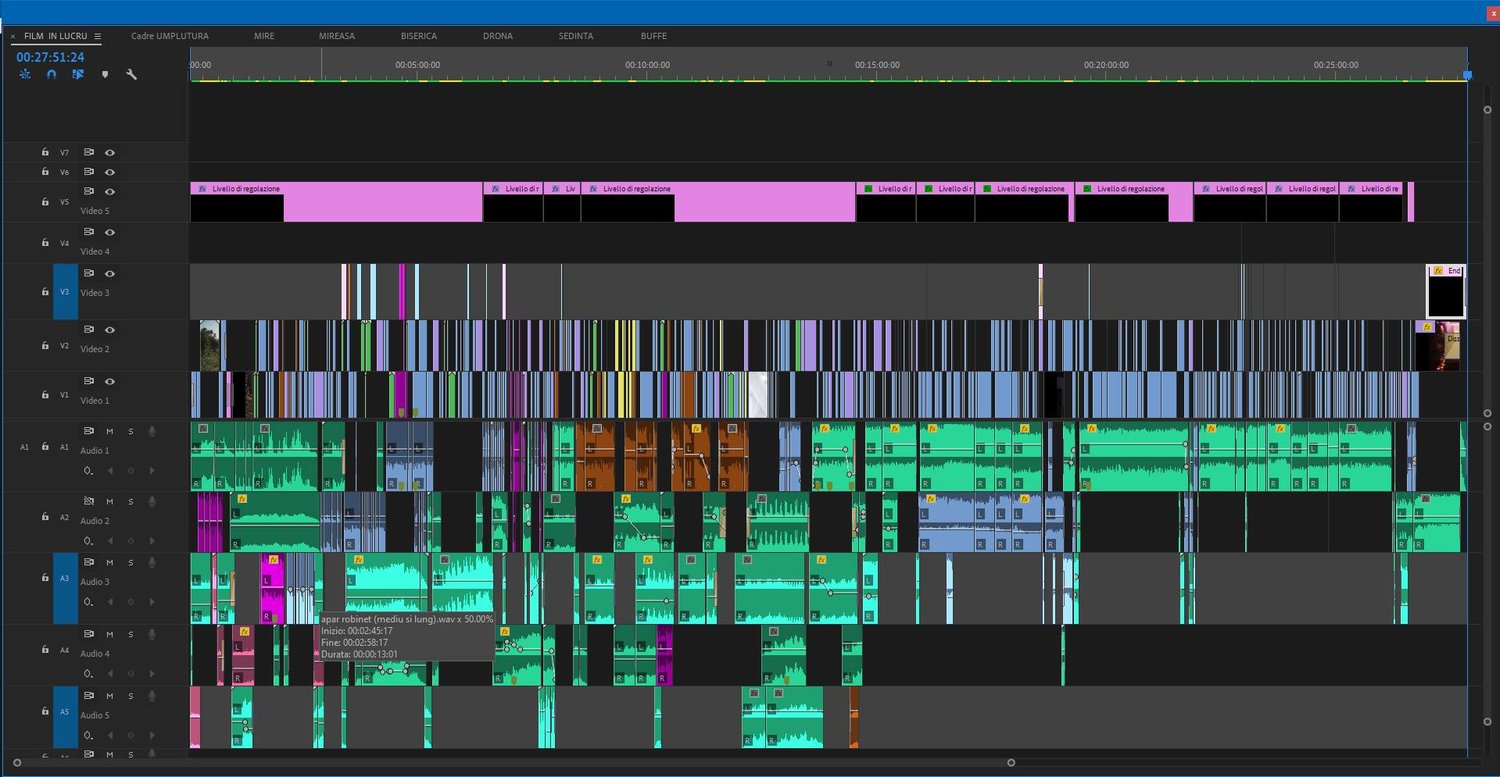
Task: Hide the Video 3 track output
Action: coord(110,273)
